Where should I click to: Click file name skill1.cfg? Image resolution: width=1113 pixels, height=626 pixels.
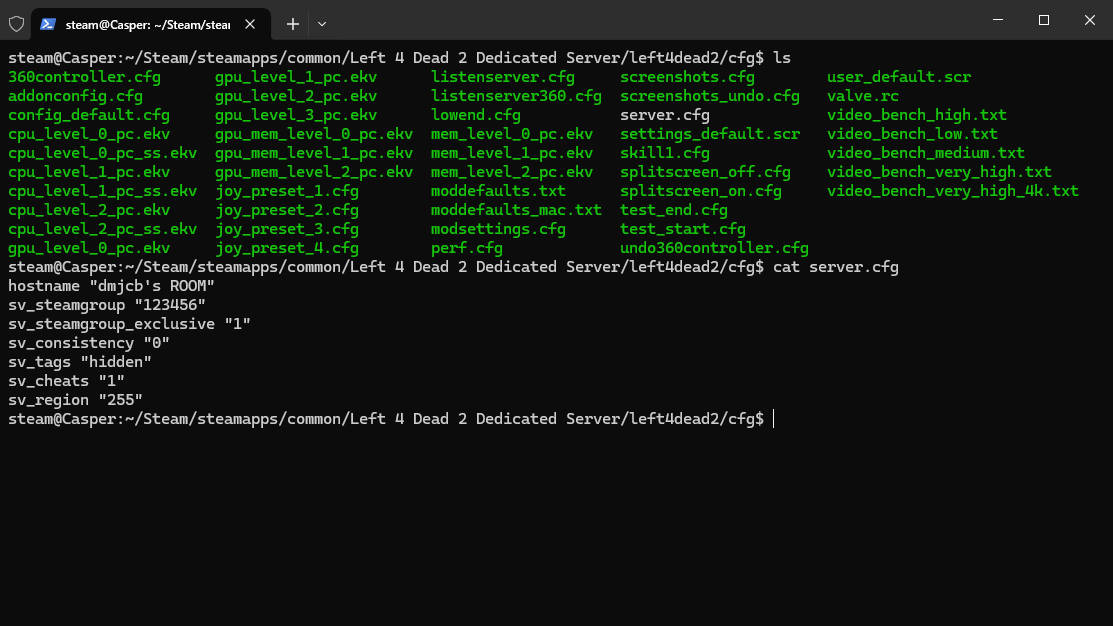point(664,153)
